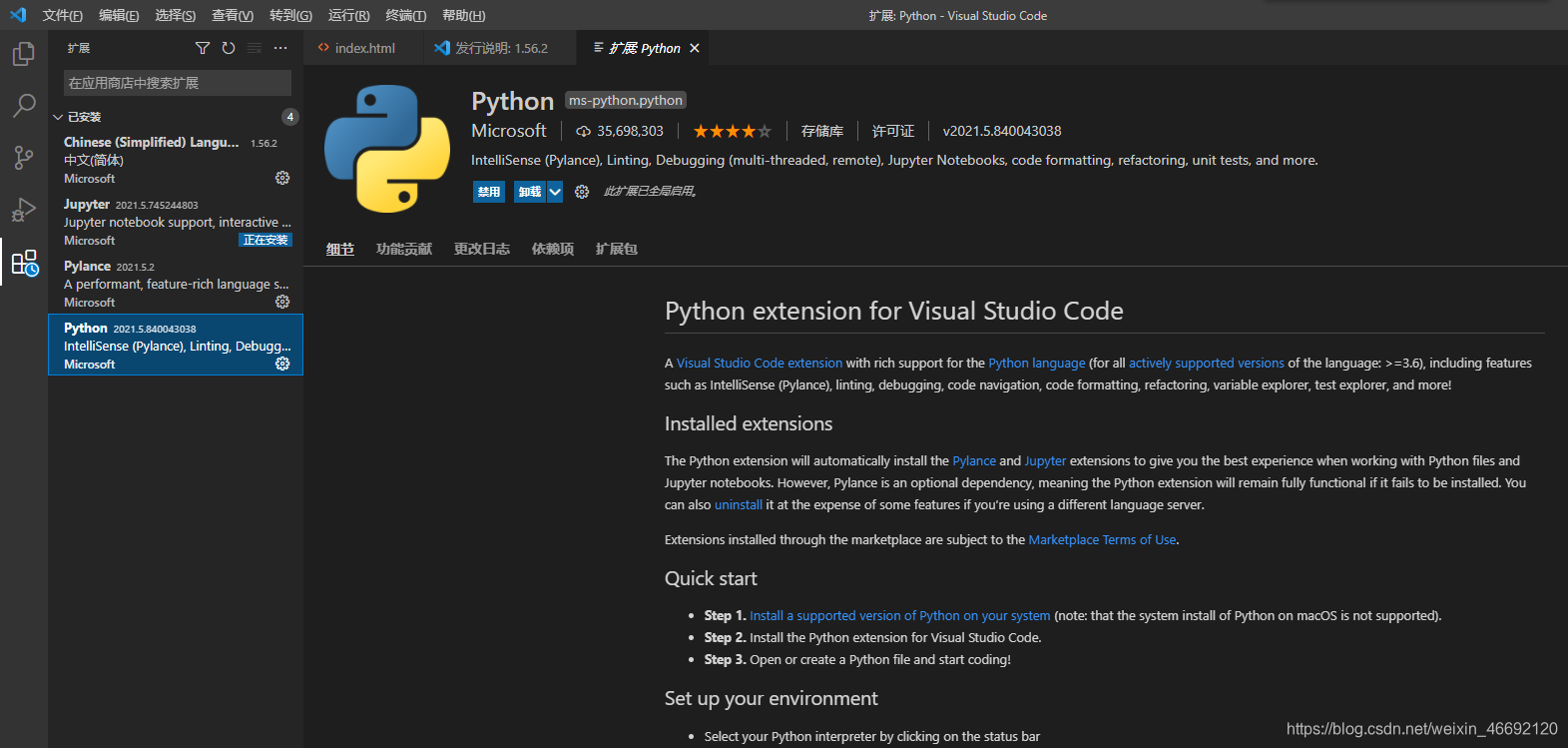This screenshot has height=748, width=1568.
Task: Open Source Control view in activity bar
Action: coord(23,158)
